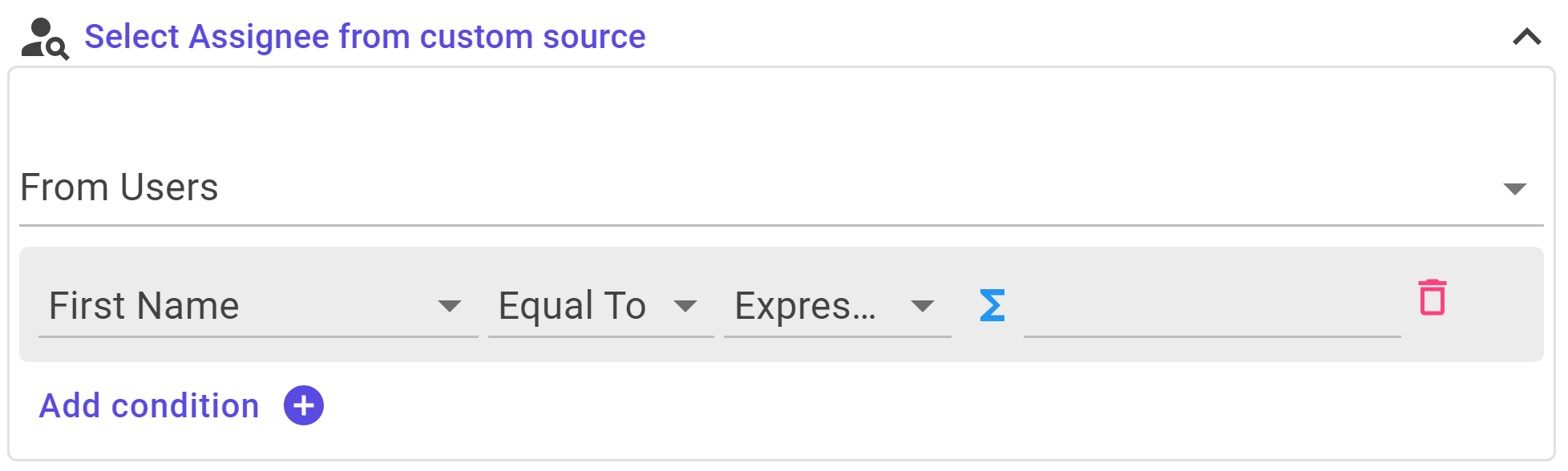Open the From Users source selector
Screen dimensions: 1568x471
[x=781, y=189]
